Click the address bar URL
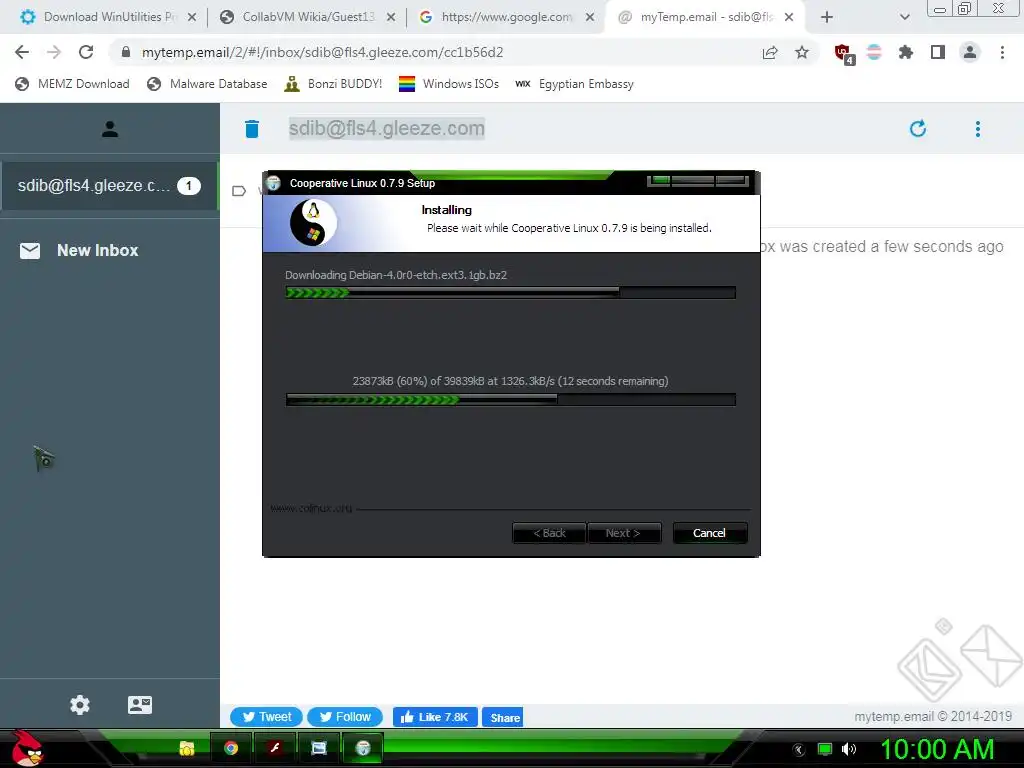The height and width of the screenshot is (768, 1024). (323, 52)
